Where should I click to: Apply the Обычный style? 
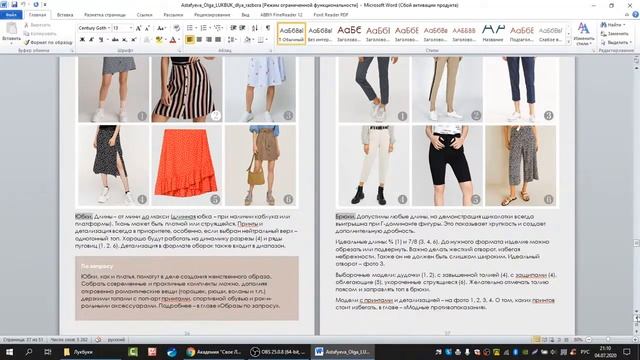(291, 33)
